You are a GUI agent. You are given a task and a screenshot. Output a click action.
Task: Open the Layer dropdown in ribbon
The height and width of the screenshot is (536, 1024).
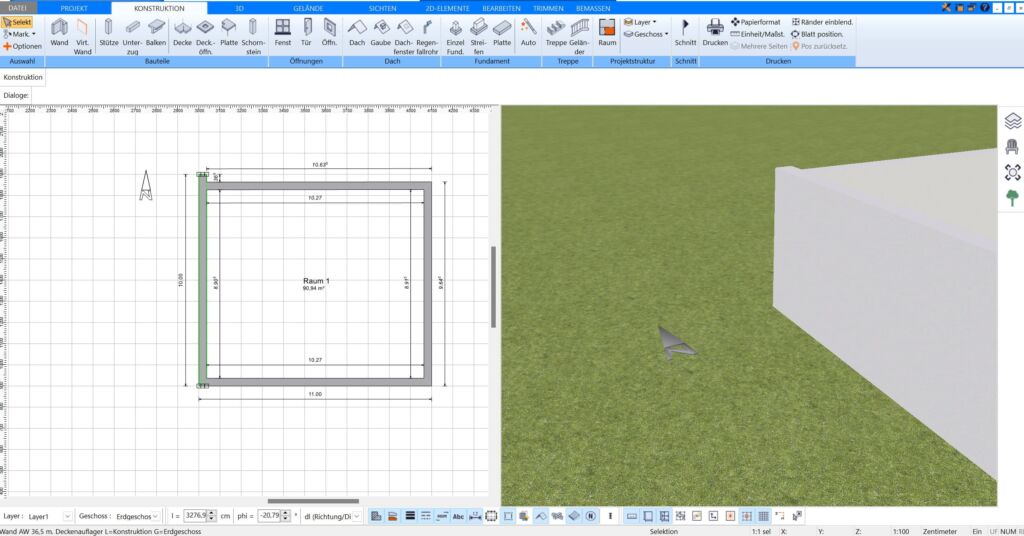pos(645,21)
